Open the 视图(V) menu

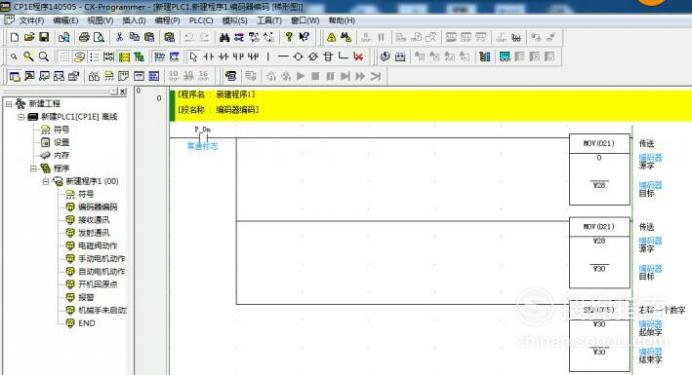pos(100,20)
